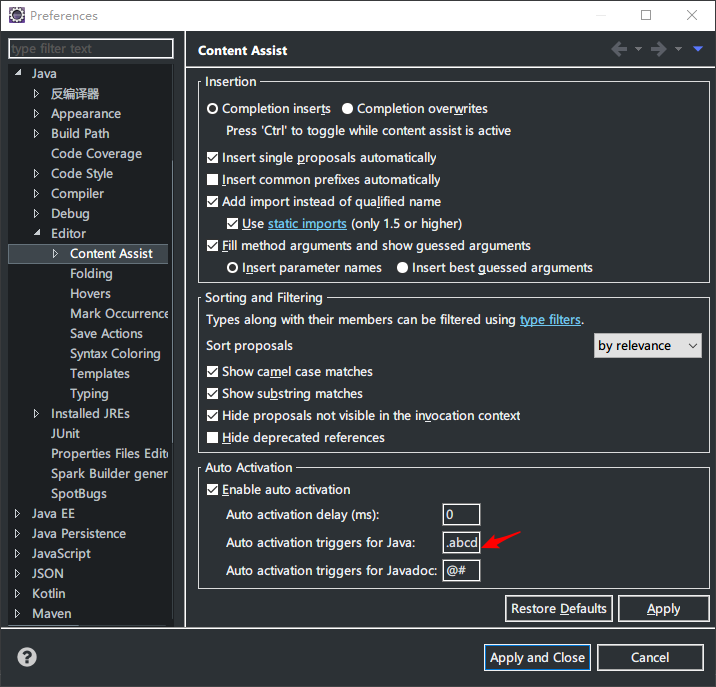Click the Eclipse Preferences window icon
716x687 pixels.
[x=16, y=15]
